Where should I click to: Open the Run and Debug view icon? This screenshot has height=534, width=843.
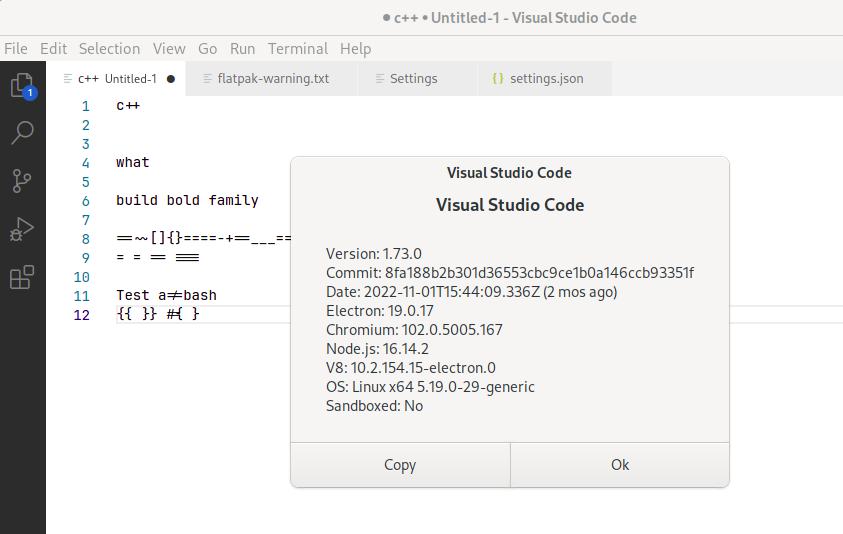pyautogui.click(x=22, y=229)
